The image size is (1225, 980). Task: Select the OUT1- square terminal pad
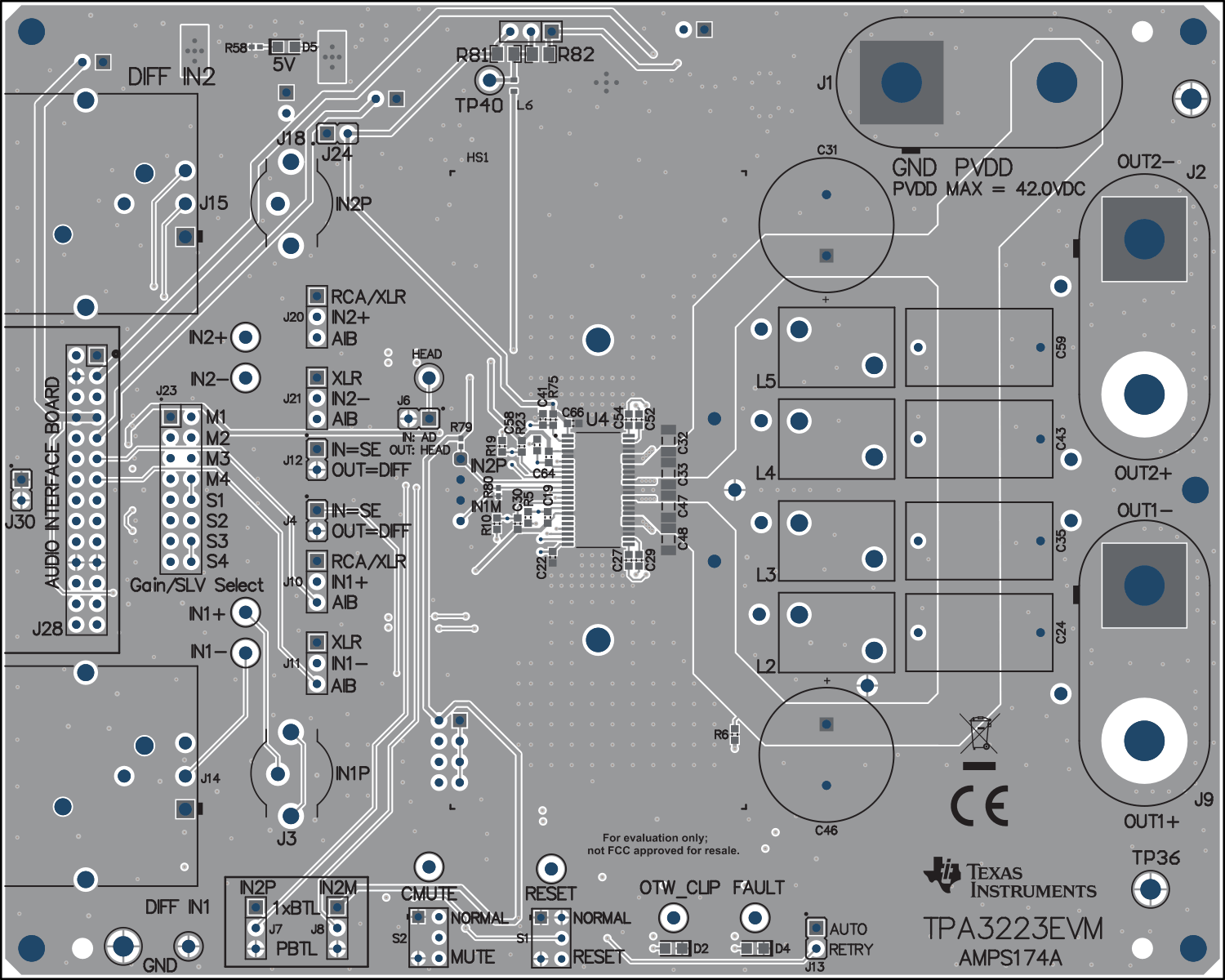(x=1144, y=585)
